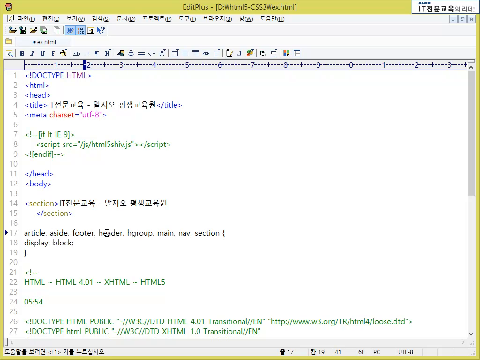Click the list icon at HTML toolbar end
This screenshot has height=360, width=480.
[x=297, y=53]
